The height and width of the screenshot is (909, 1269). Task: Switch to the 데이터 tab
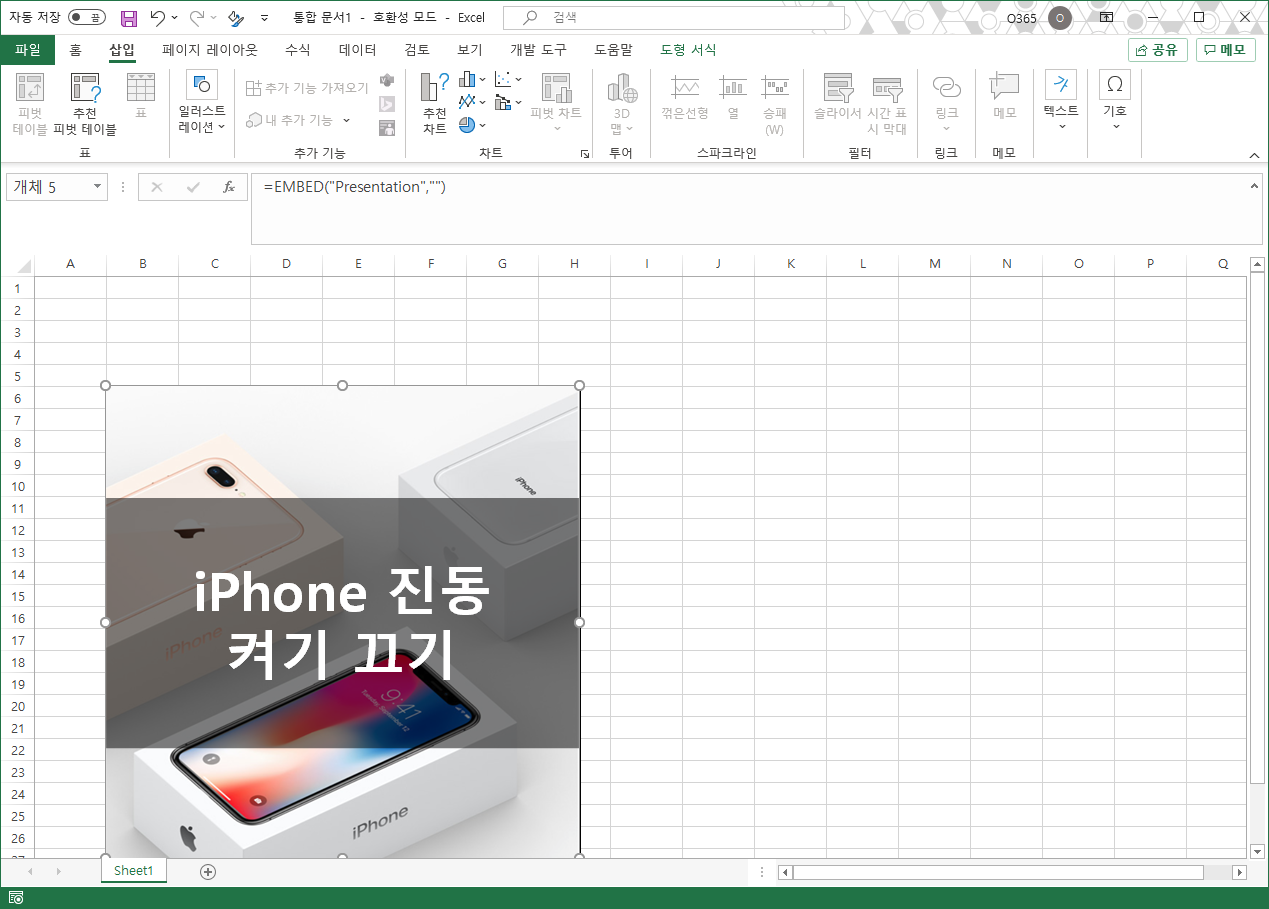(358, 50)
